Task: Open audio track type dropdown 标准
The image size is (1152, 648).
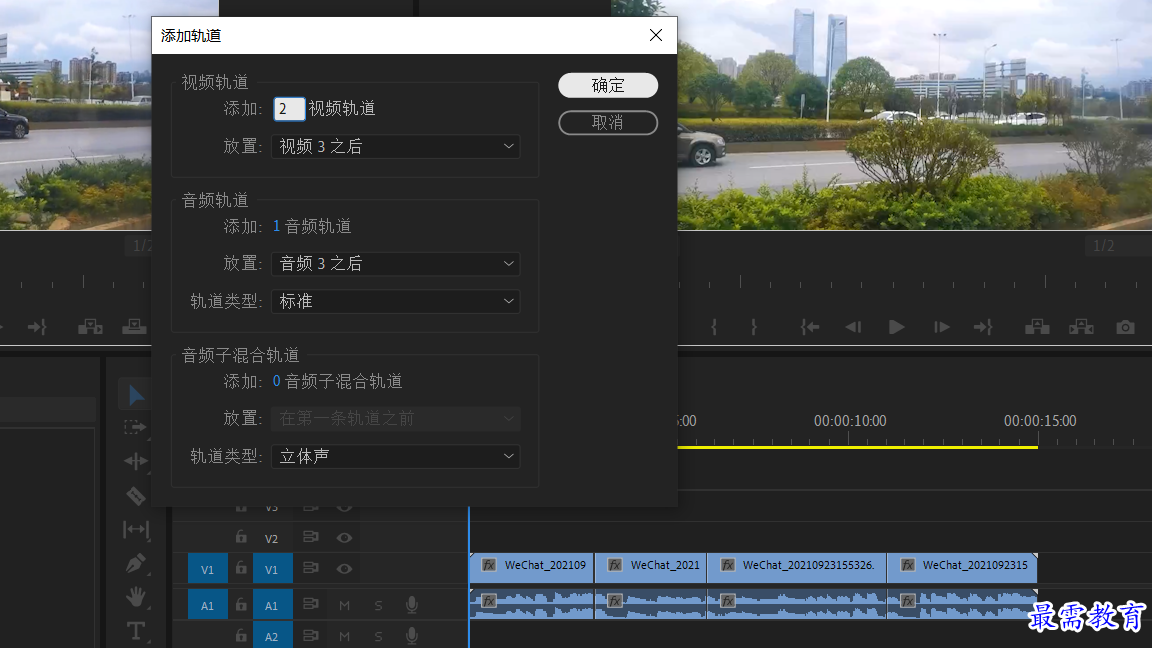Action: (x=396, y=301)
